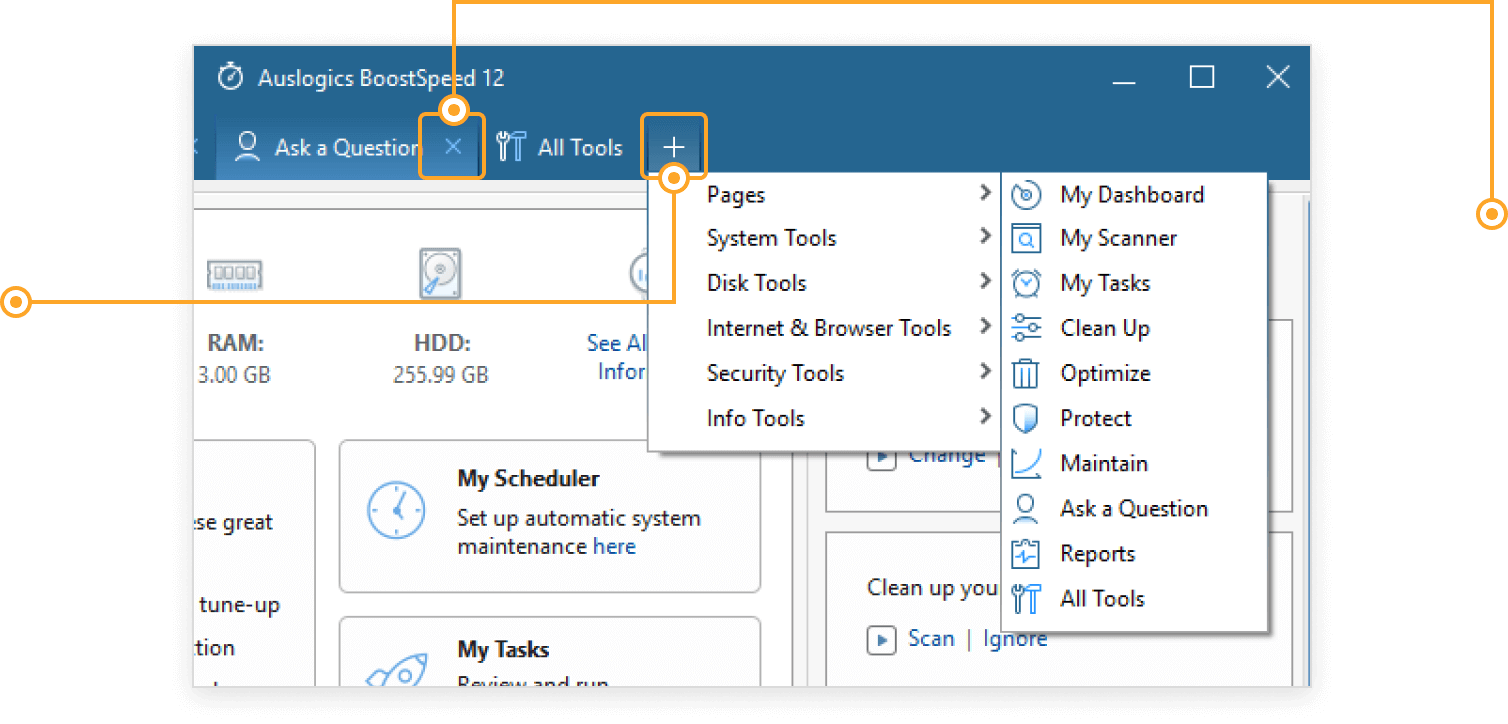Click the My Scheduler clock icon
Viewport: 1508px width, 724px height.
pyautogui.click(x=397, y=511)
